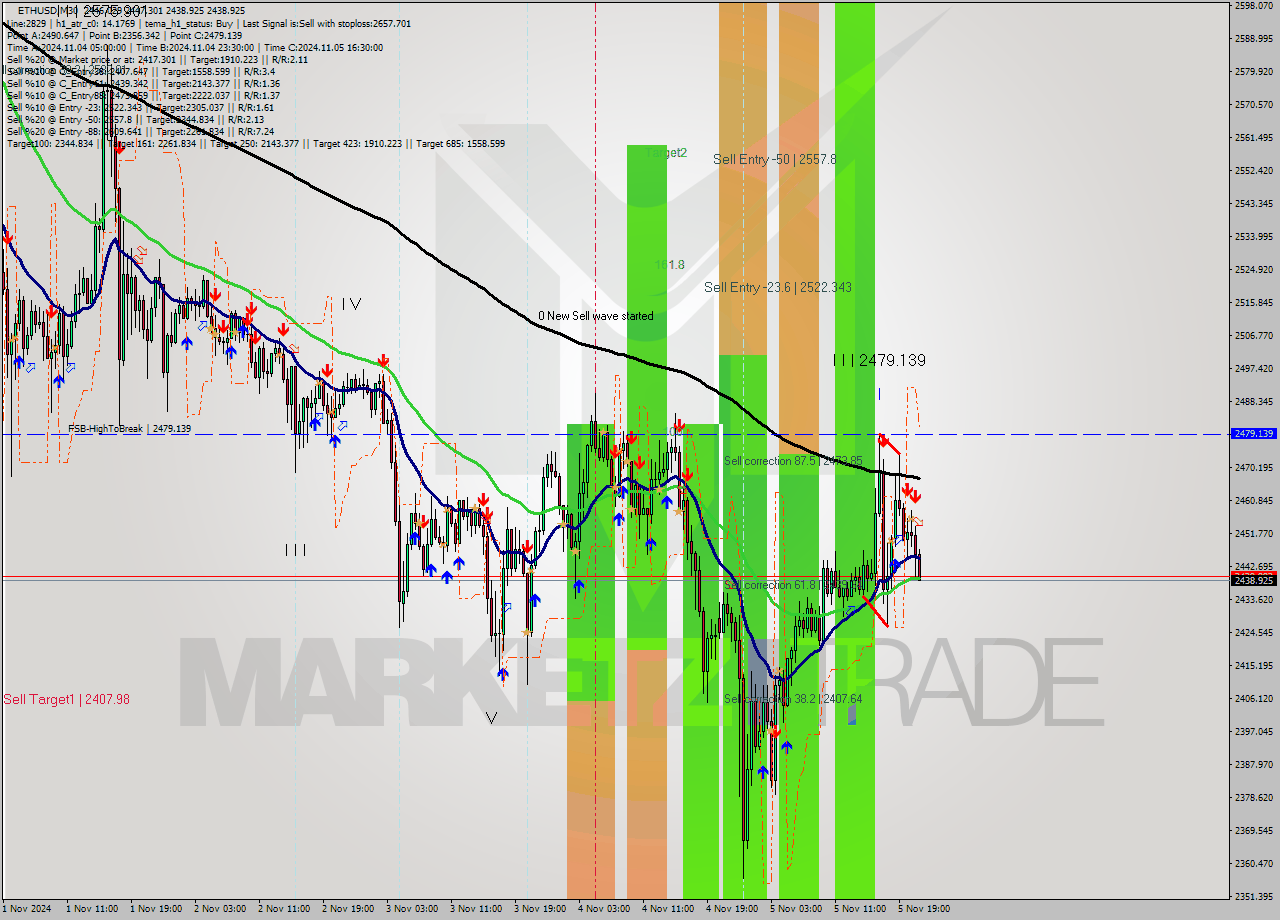The width and height of the screenshot is (1280, 920).
Task: Select the 'I V' wave count label
Action: click(x=350, y=303)
